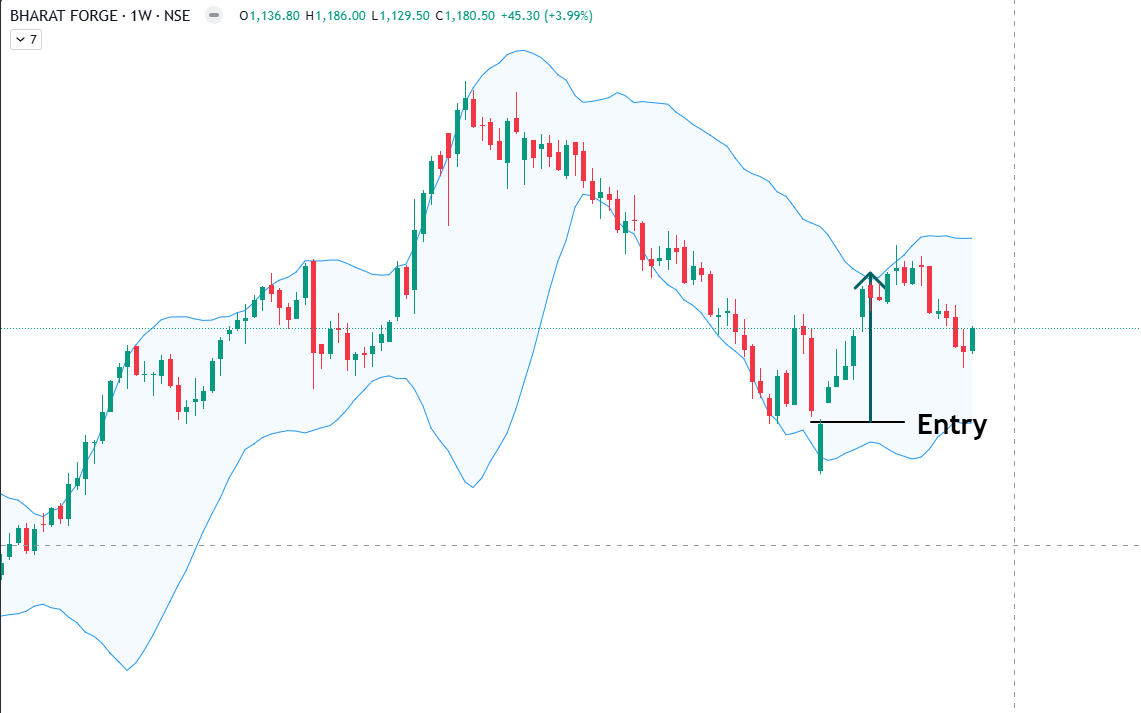Select the black horizontal entry line

[850, 422]
